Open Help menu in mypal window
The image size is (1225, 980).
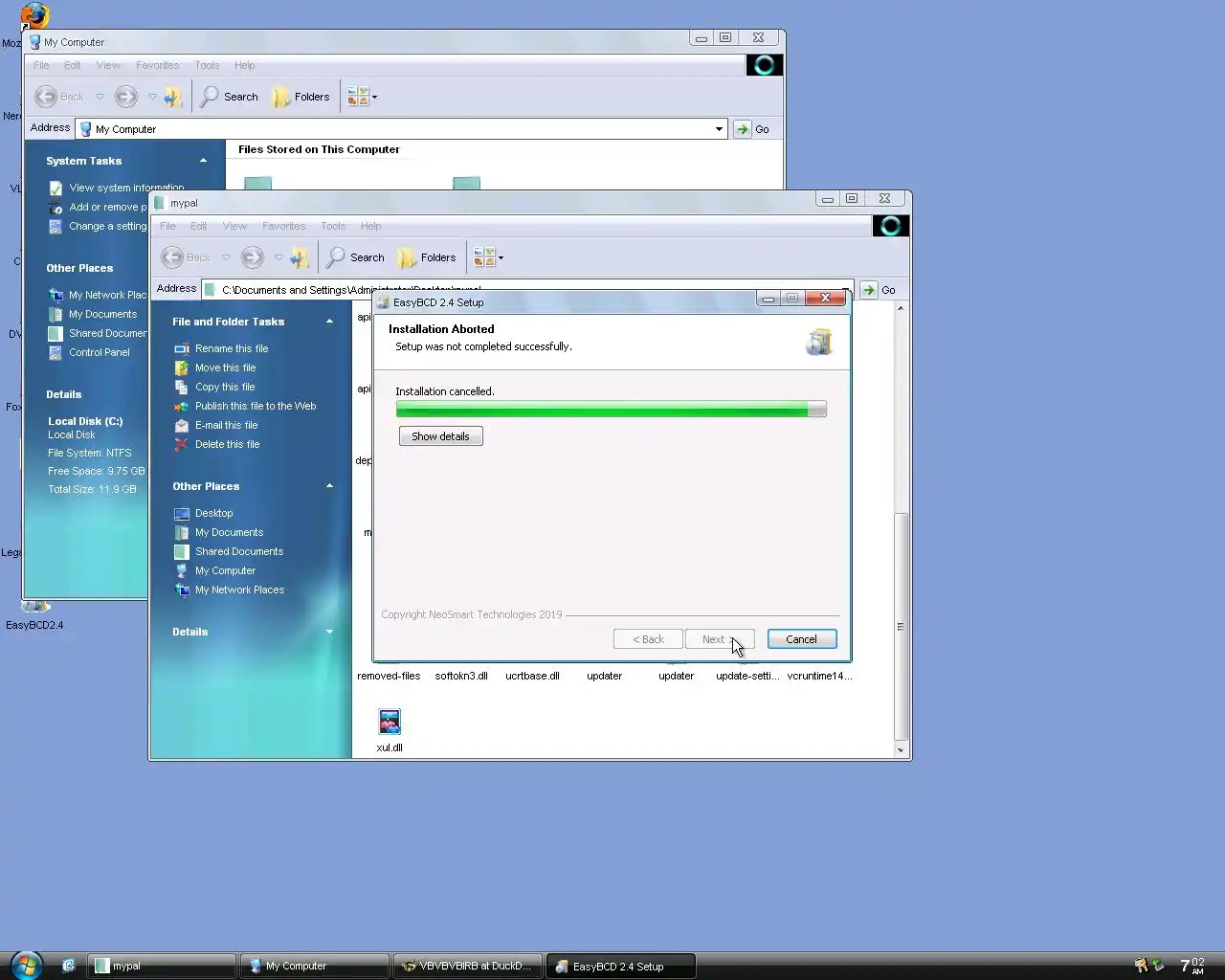(x=370, y=227)
